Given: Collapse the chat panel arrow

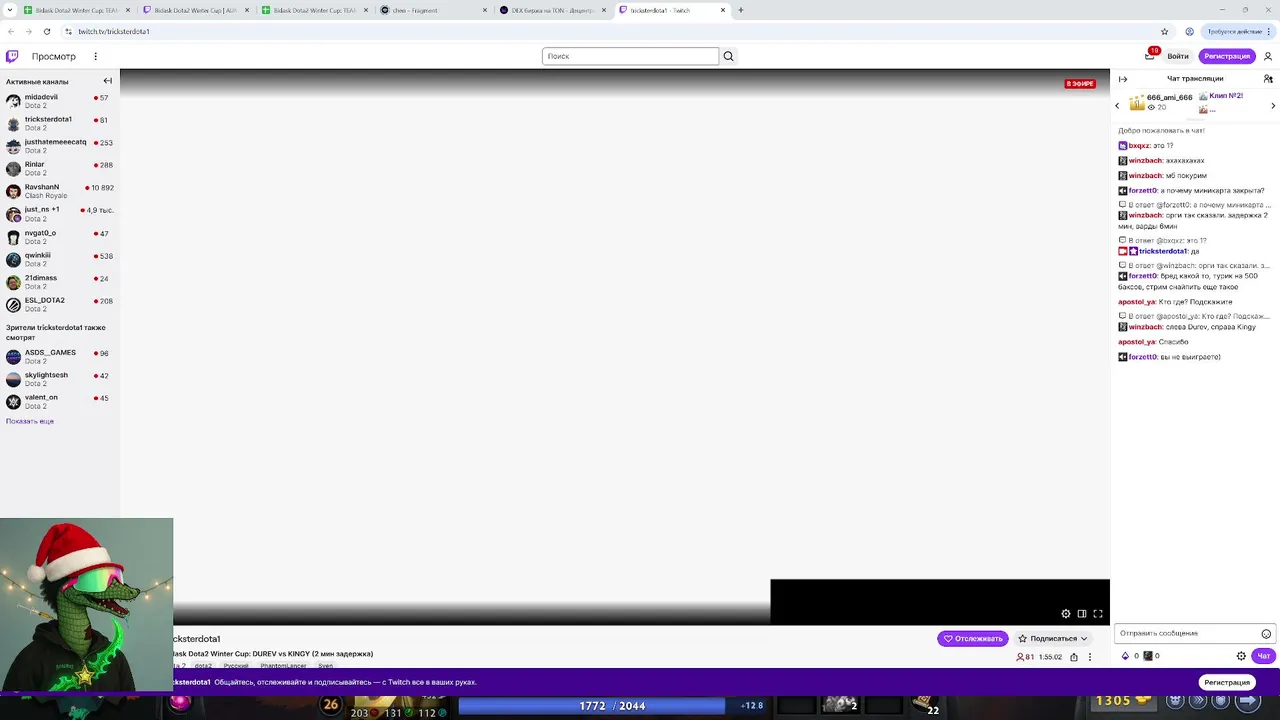Looking at the screenshot, I should [x=1123, y=78].
